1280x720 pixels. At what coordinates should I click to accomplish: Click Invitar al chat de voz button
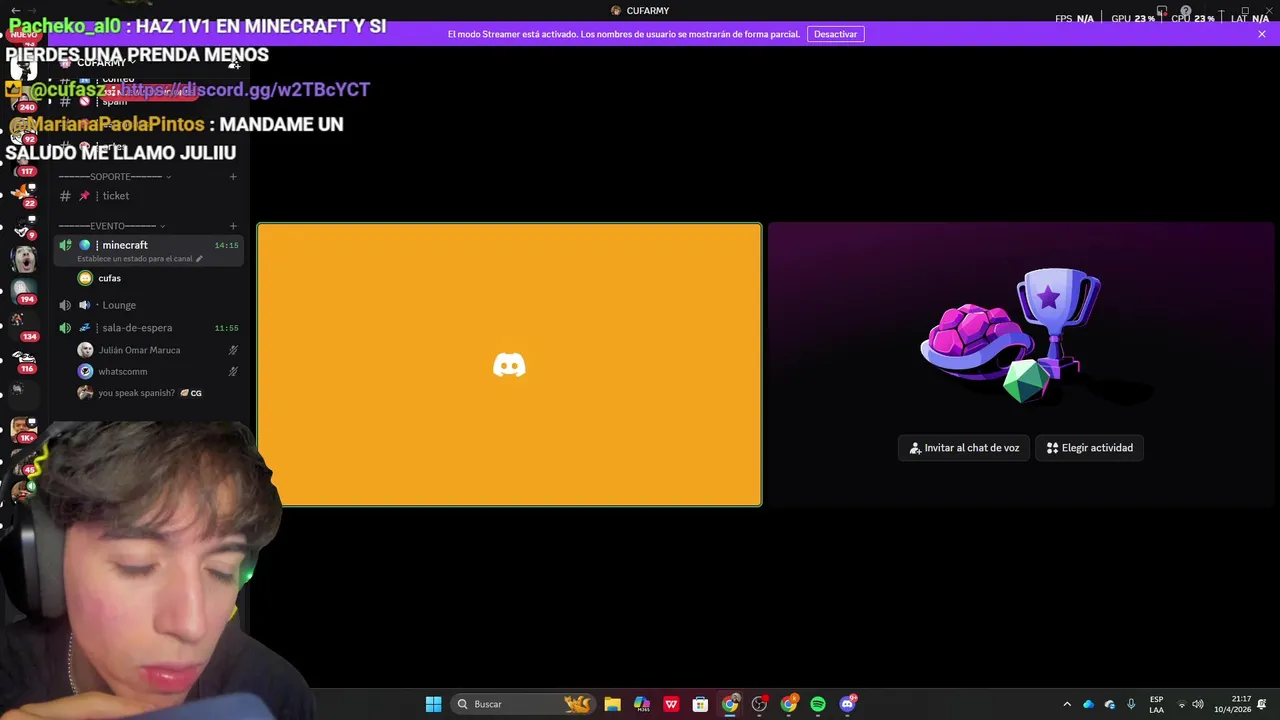[x=964, y=448]
